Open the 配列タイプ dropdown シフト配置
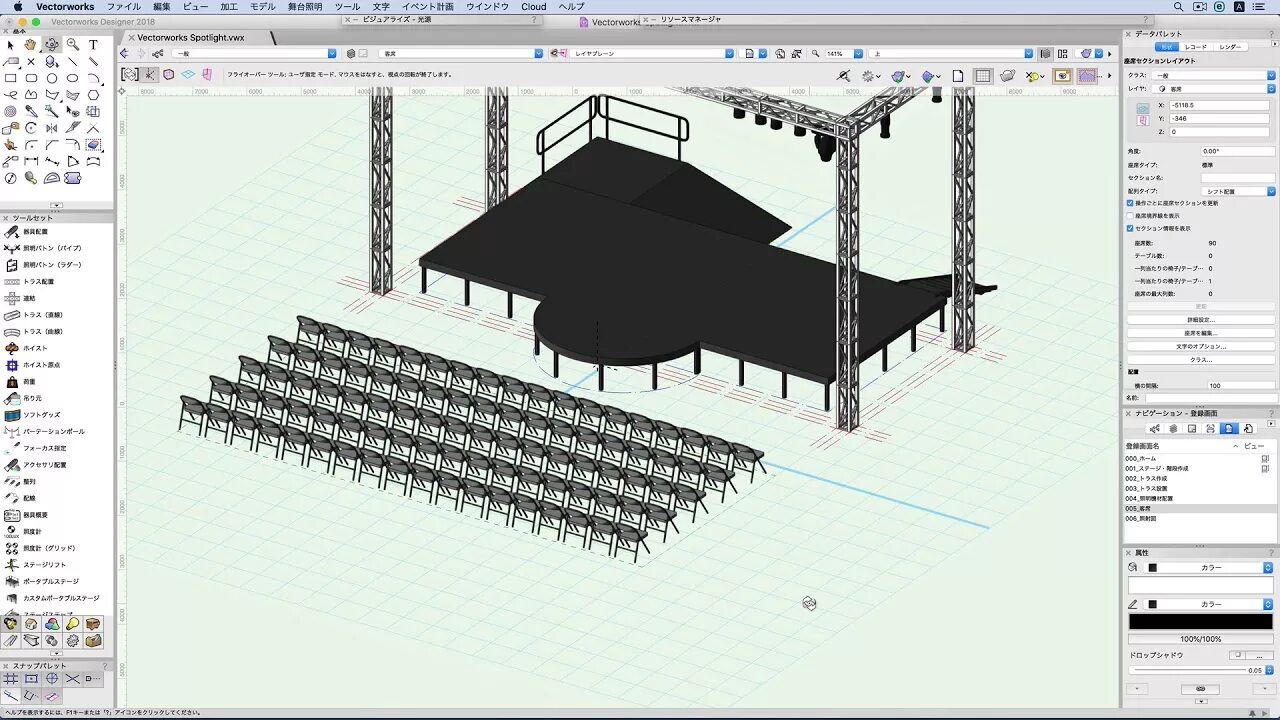This screenshot has width=1280, height=720. pos(1238,190)
